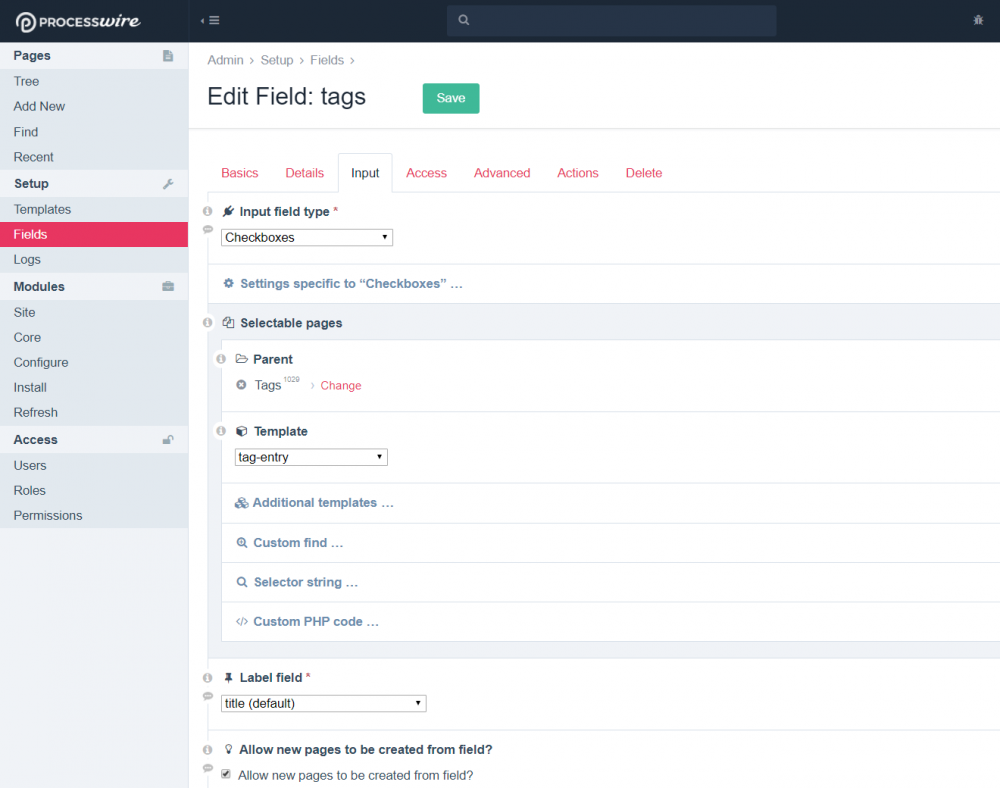
Task: Uncheck Allow new pages to be created
Action: click(x=226, y=774)
